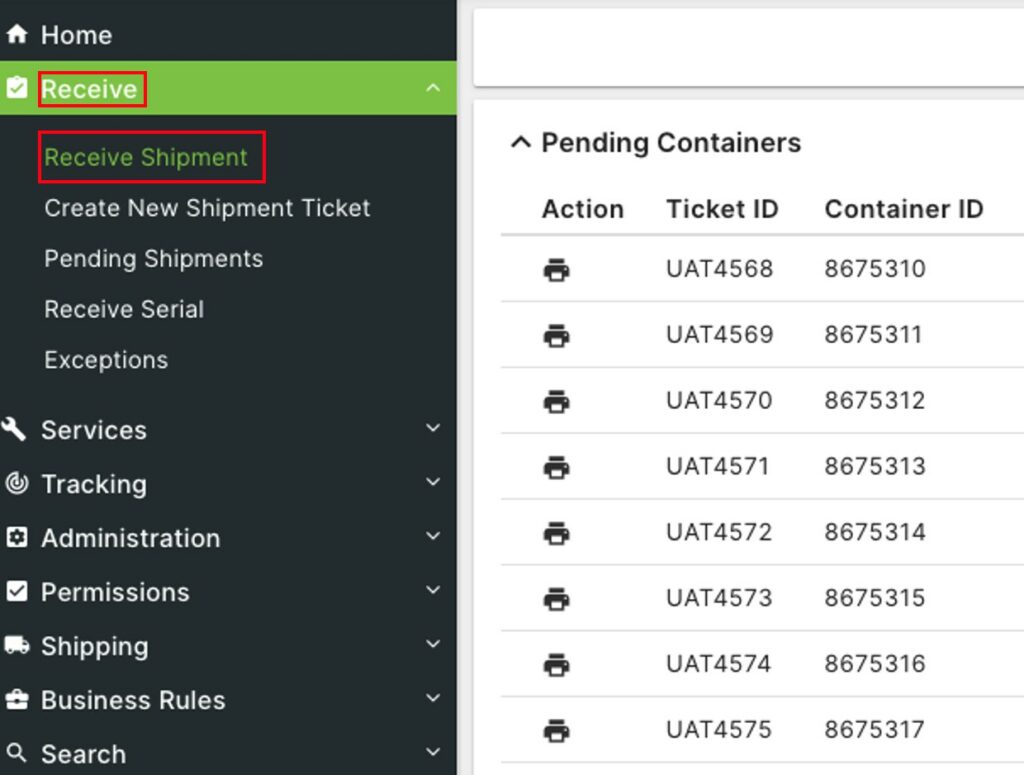Print container 8675311 label

(556, 335)
